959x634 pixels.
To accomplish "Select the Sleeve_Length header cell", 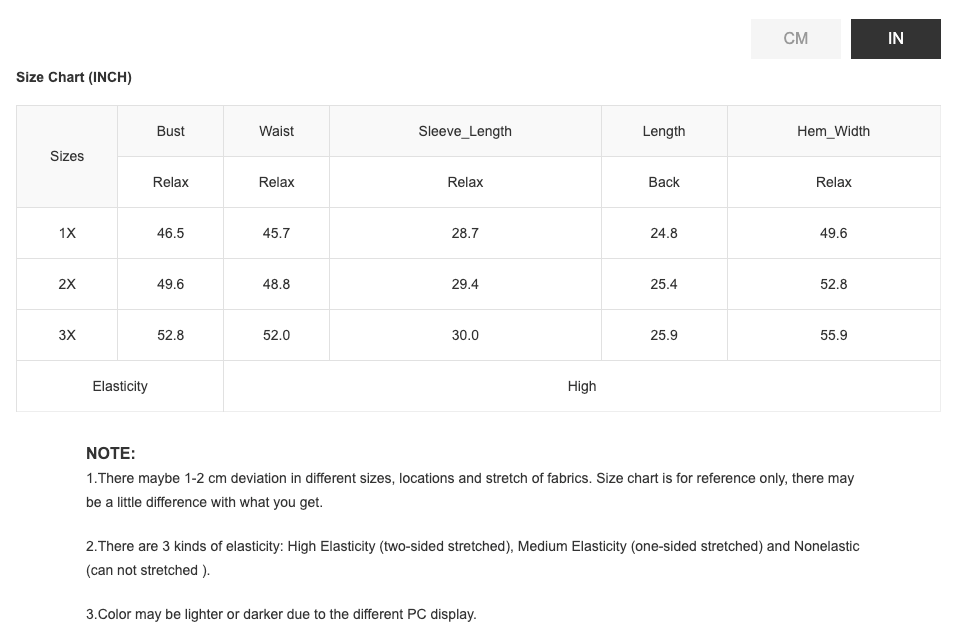I will click(465, 131).
